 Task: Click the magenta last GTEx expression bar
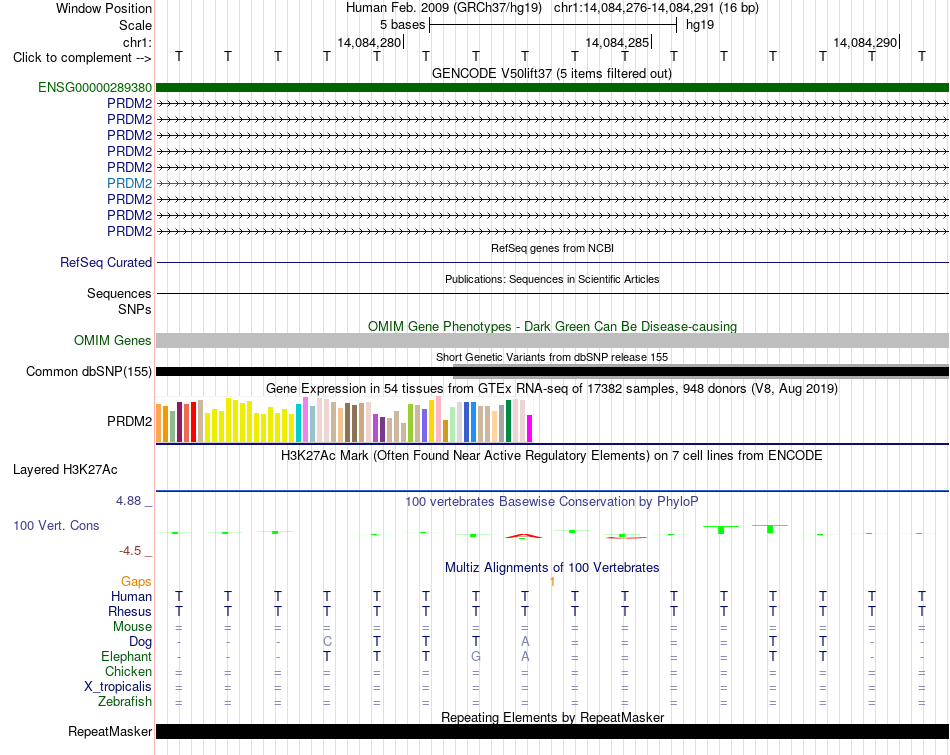530,428
